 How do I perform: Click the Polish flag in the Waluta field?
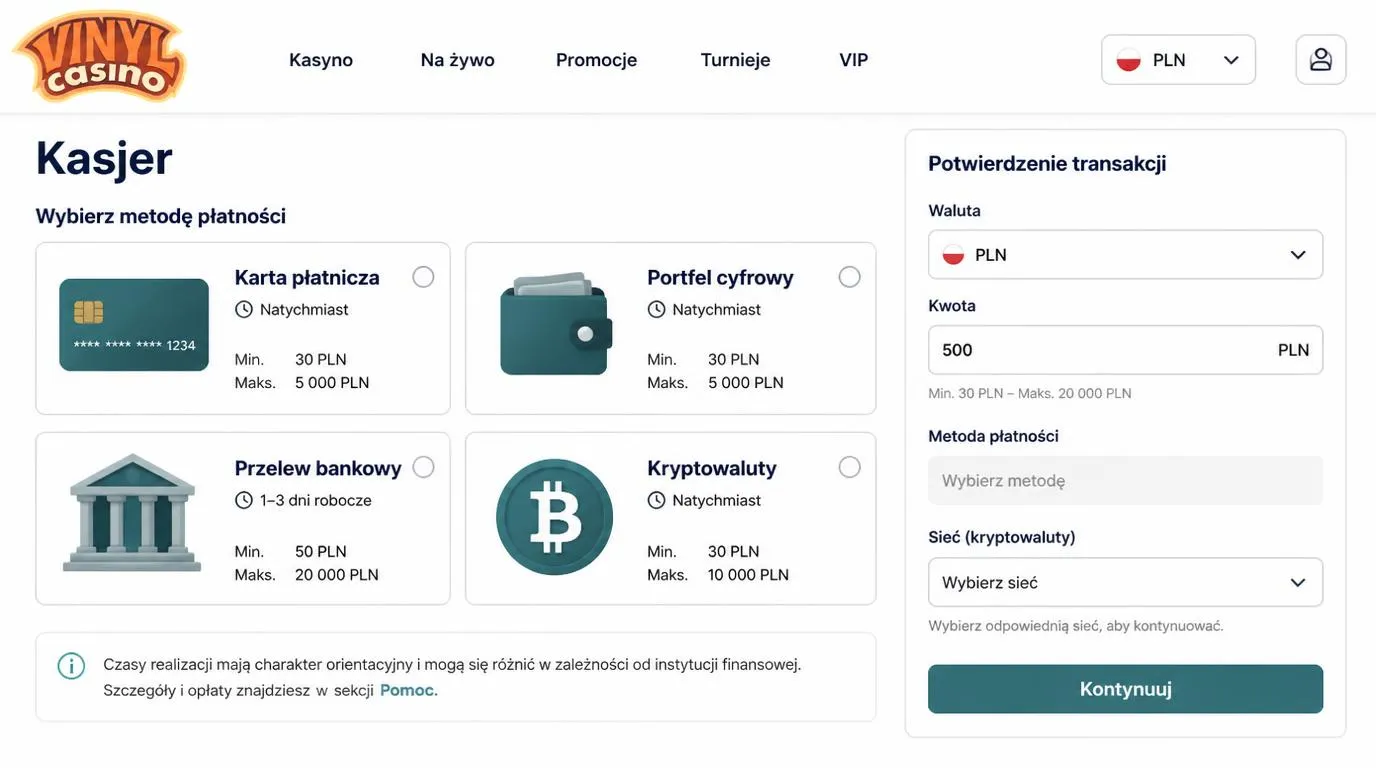click(x=953, y=255)
